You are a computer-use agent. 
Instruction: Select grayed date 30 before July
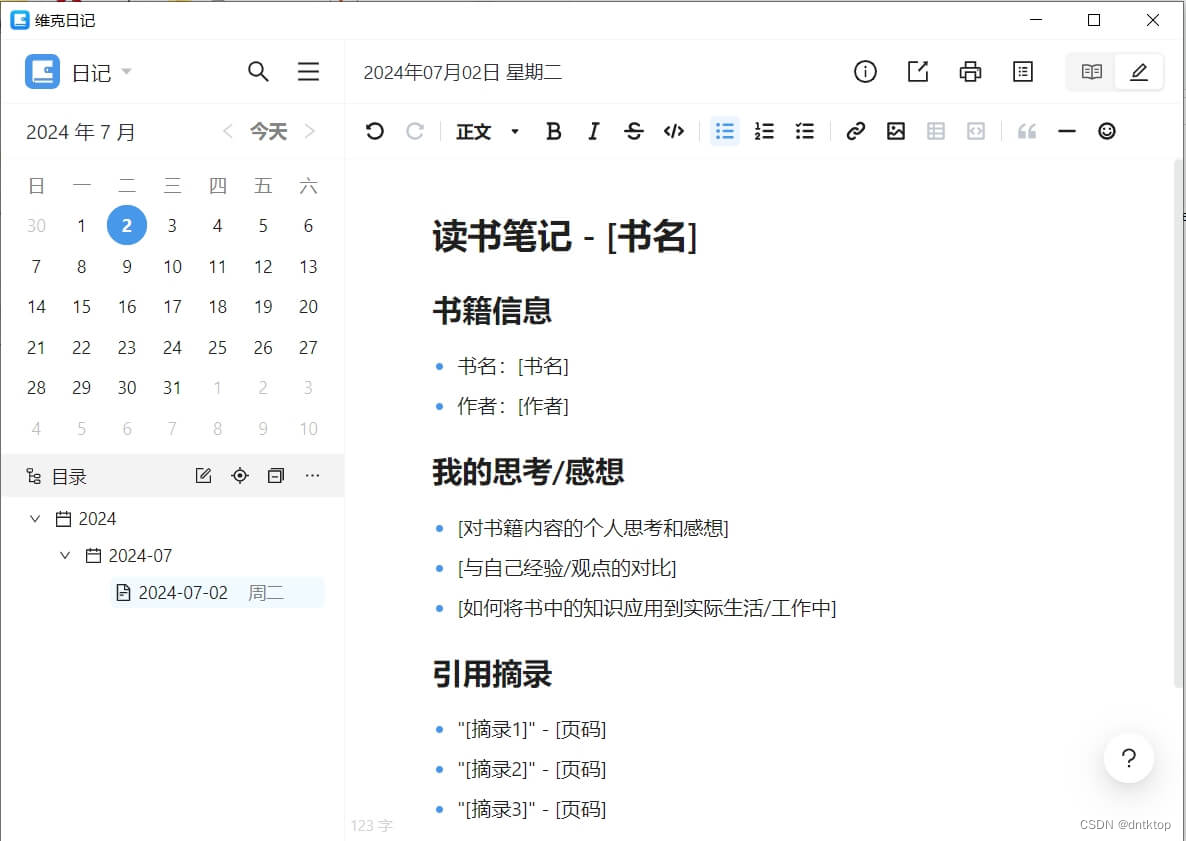[x=36, y=226]
